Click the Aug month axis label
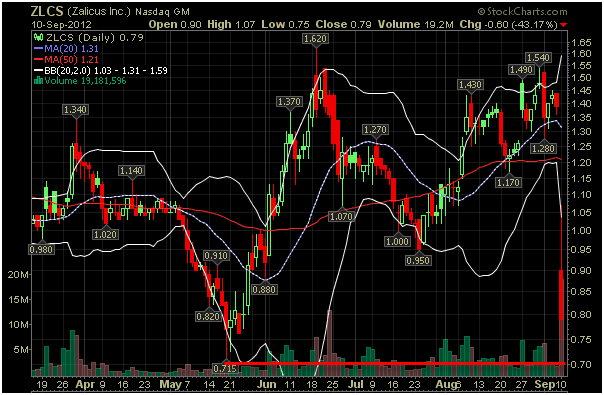Viewport: 604px width, 395px height. tap(446, 385)
